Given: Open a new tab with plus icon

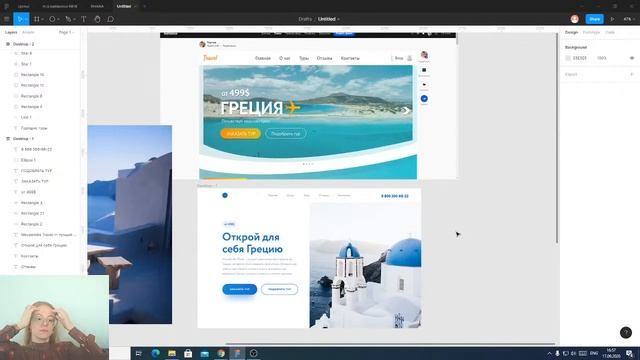Looking at the screenshot, I should pyautogui.click(x=144, y=6).
